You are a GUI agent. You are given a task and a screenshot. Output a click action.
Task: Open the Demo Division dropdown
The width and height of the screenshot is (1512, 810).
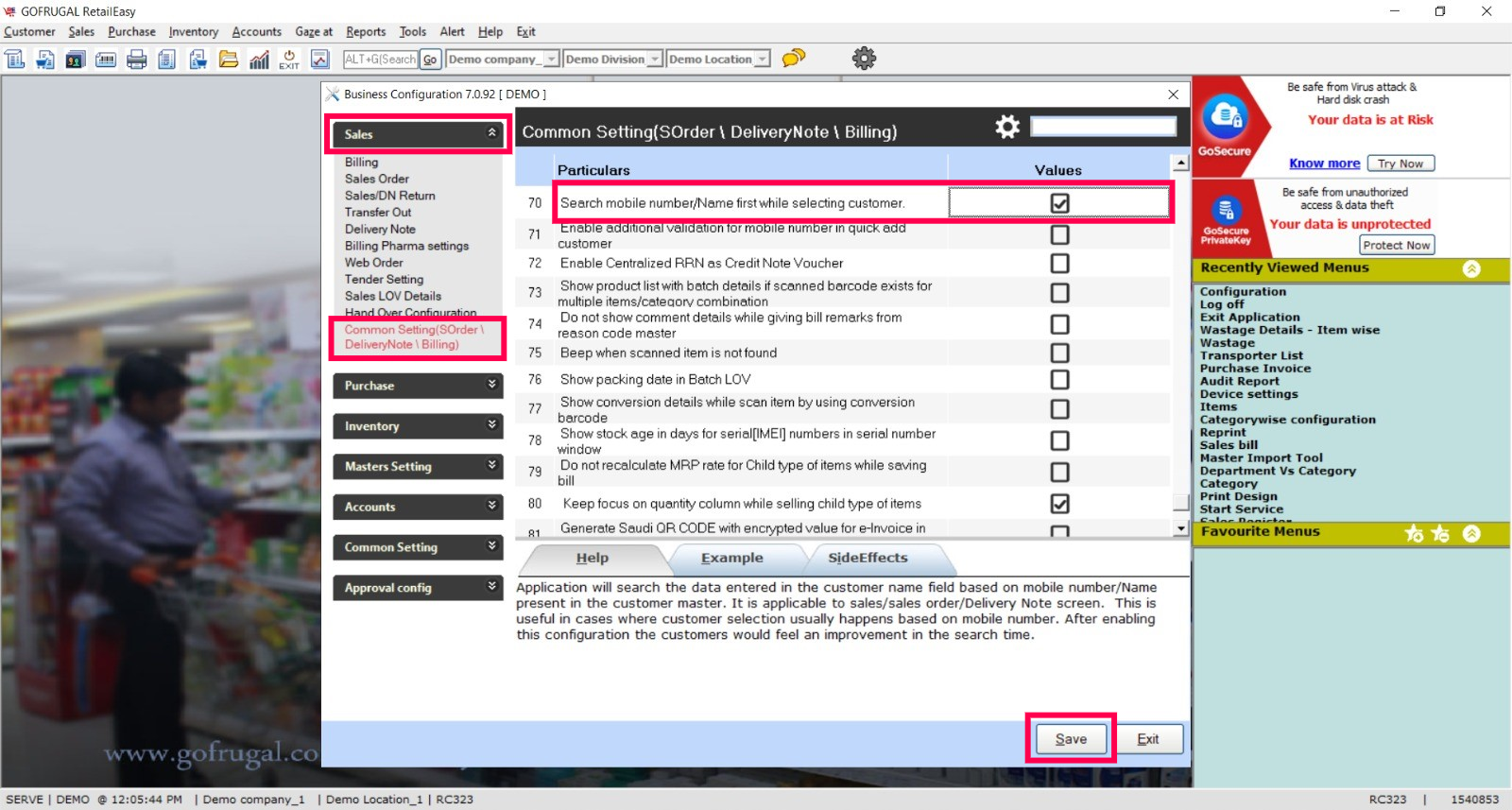(654, 60)
